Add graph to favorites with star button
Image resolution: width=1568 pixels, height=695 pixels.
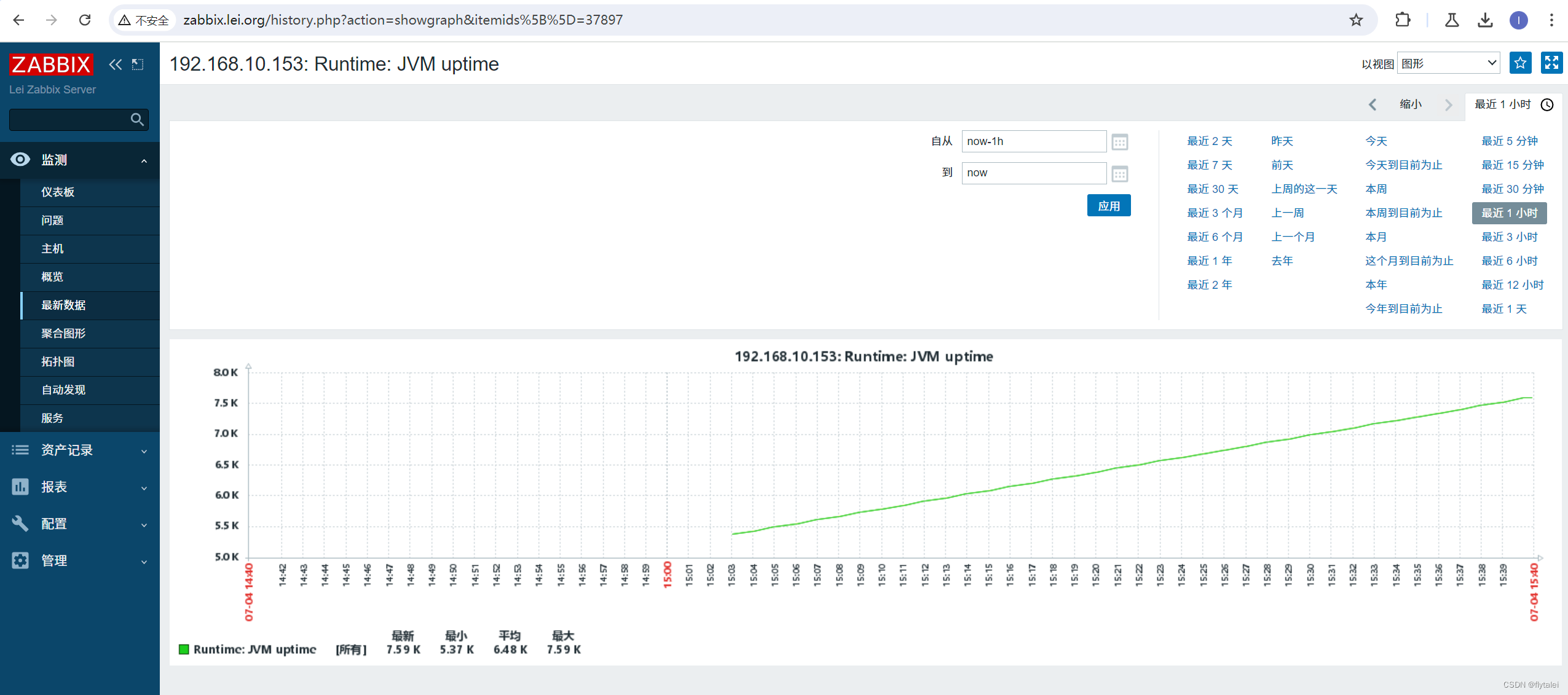click(x=1520, y=63)
